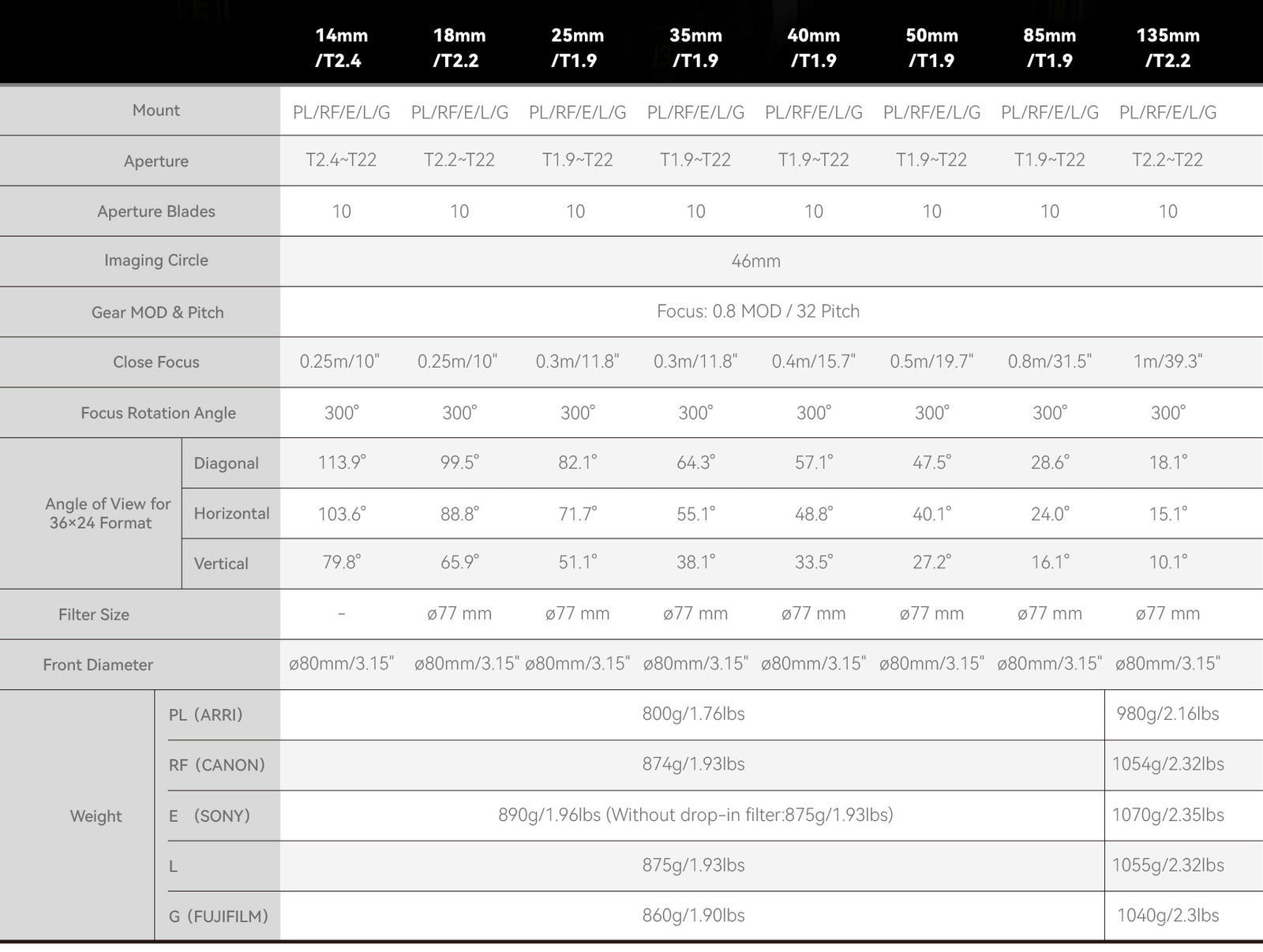1263x952 pixels.
Task: Select the E (SONY) mount label
Action: click(209, 816)
